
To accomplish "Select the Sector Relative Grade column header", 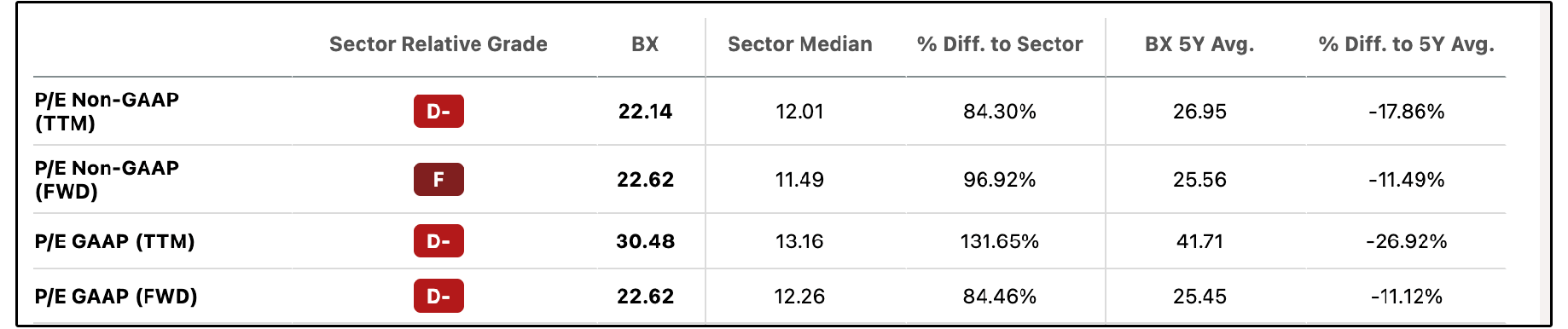I will click(x=438, y=44).
